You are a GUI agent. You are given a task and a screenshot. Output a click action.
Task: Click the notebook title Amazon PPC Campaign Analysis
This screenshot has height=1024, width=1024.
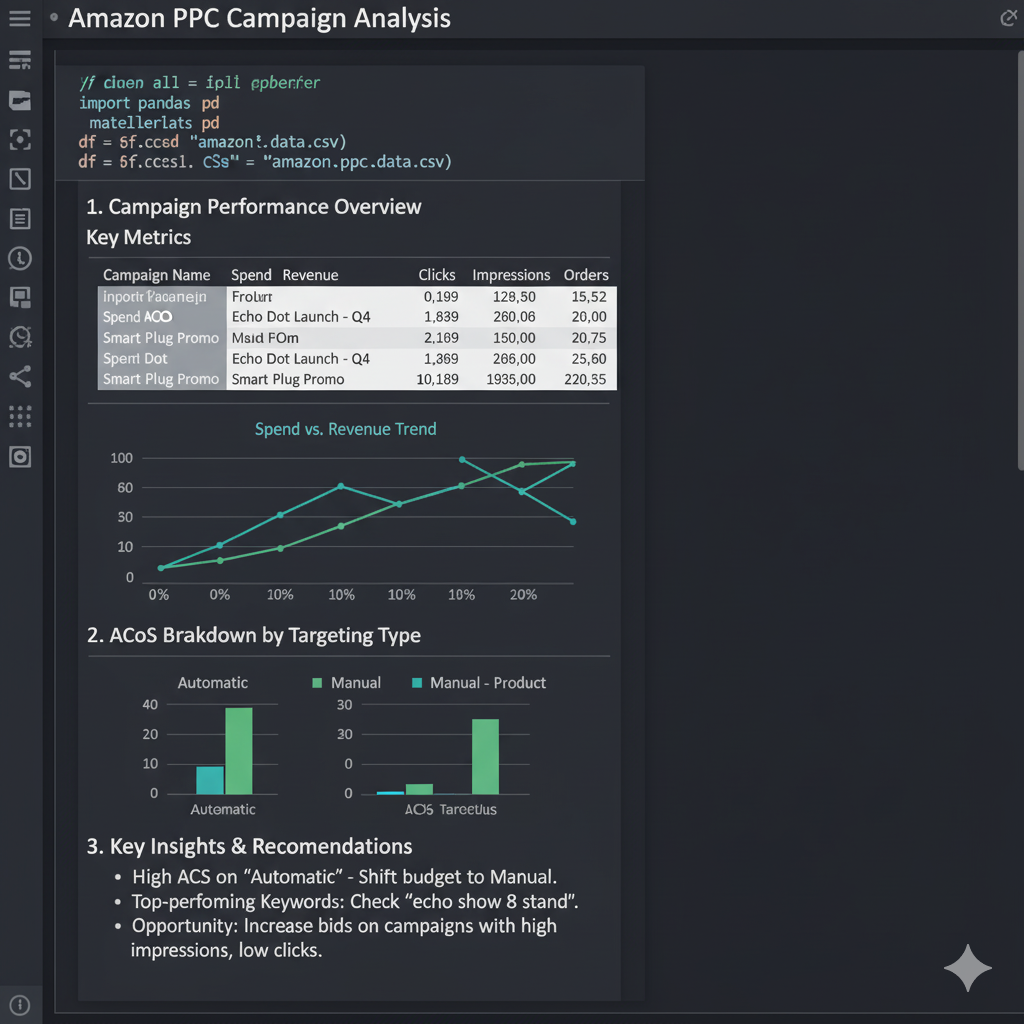click(259, 18)
